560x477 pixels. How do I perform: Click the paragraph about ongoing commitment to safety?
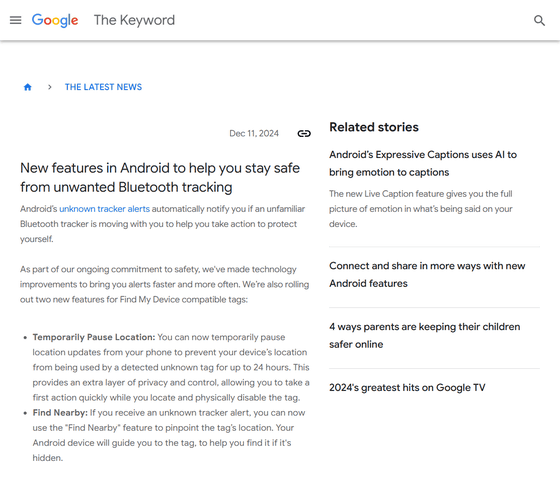click(165, 284)
